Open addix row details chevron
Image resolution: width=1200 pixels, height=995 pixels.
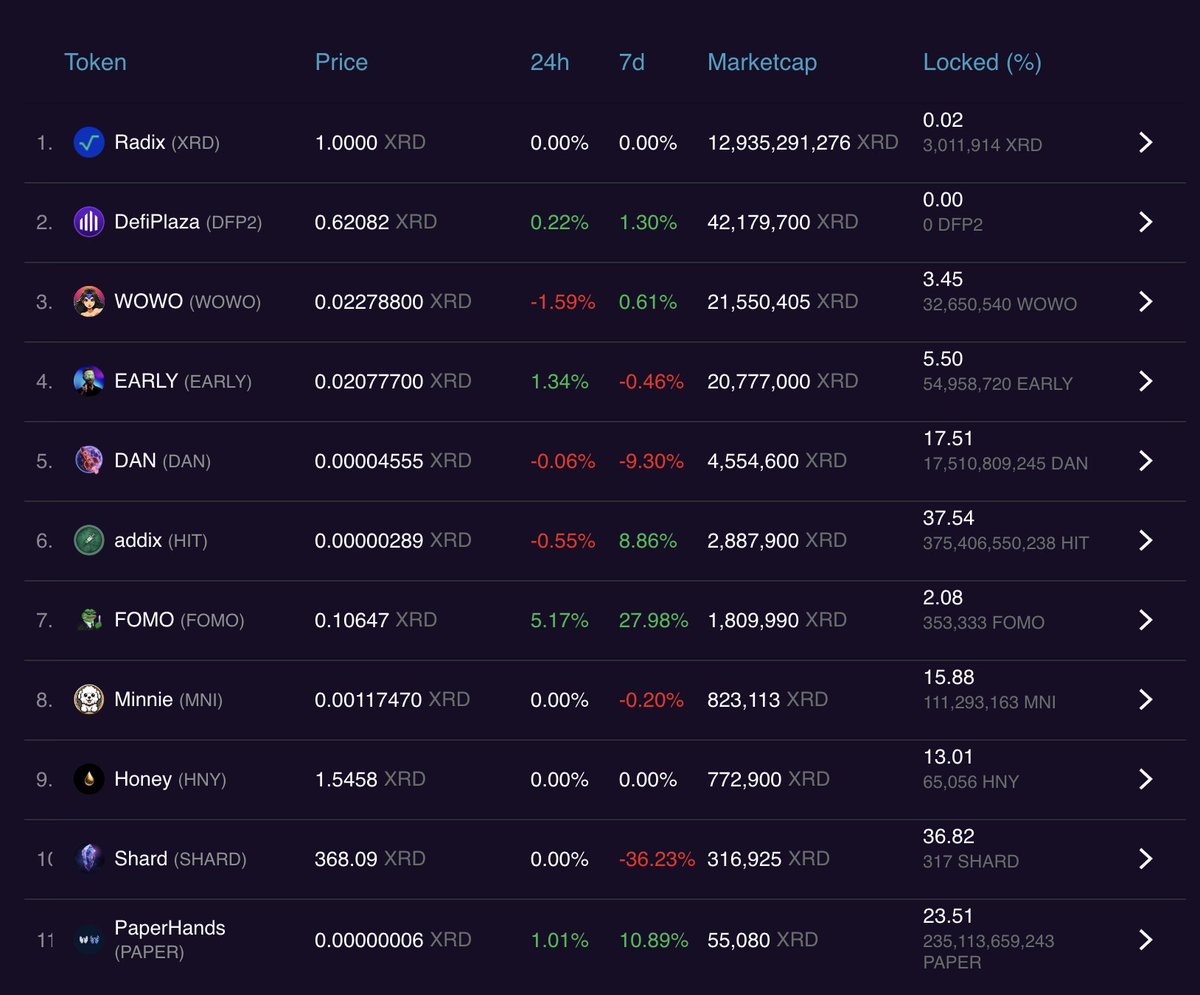point(1146,540)
